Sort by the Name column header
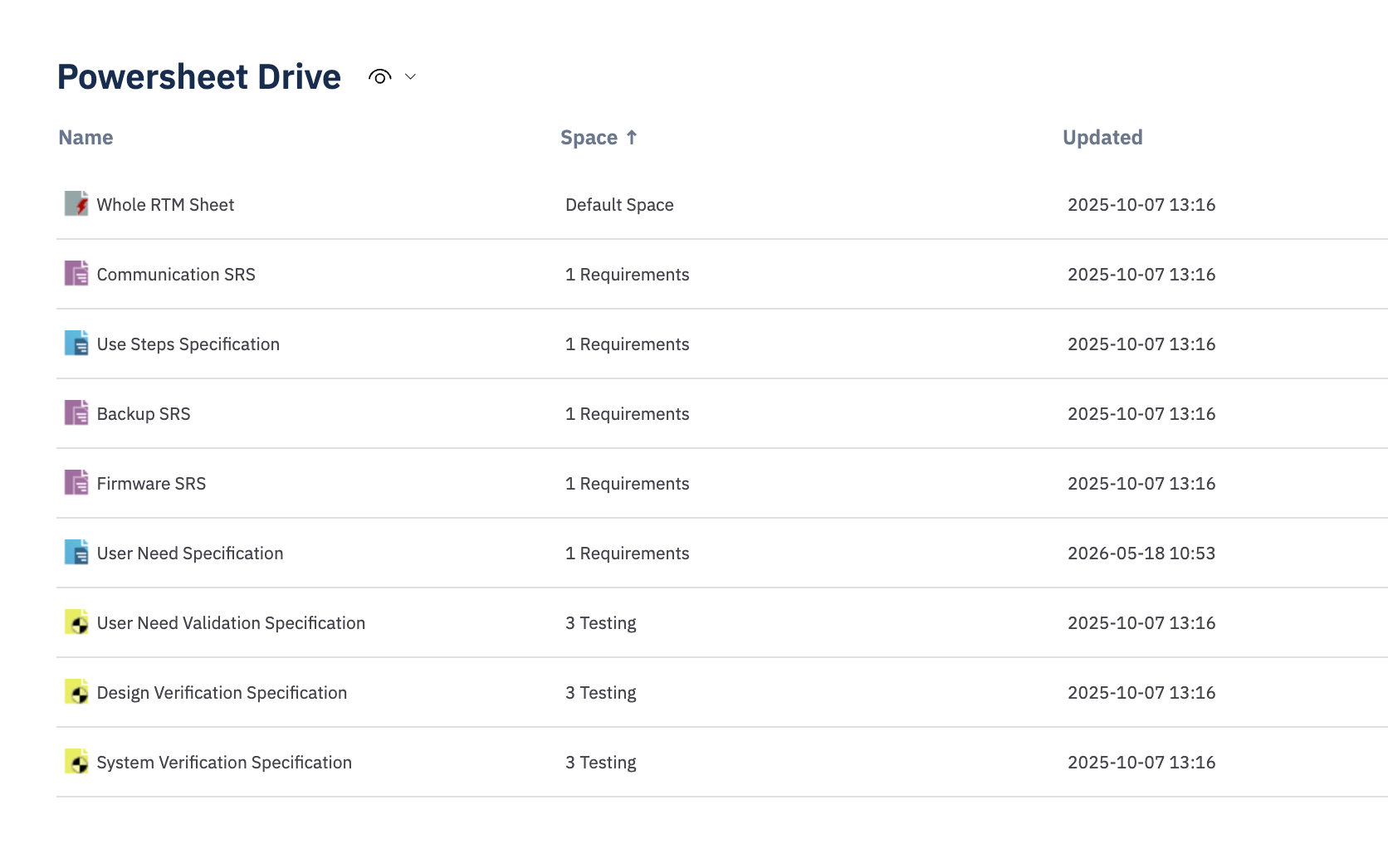The height and width of the screenshot is (868, 1388). tap(86, 138)
